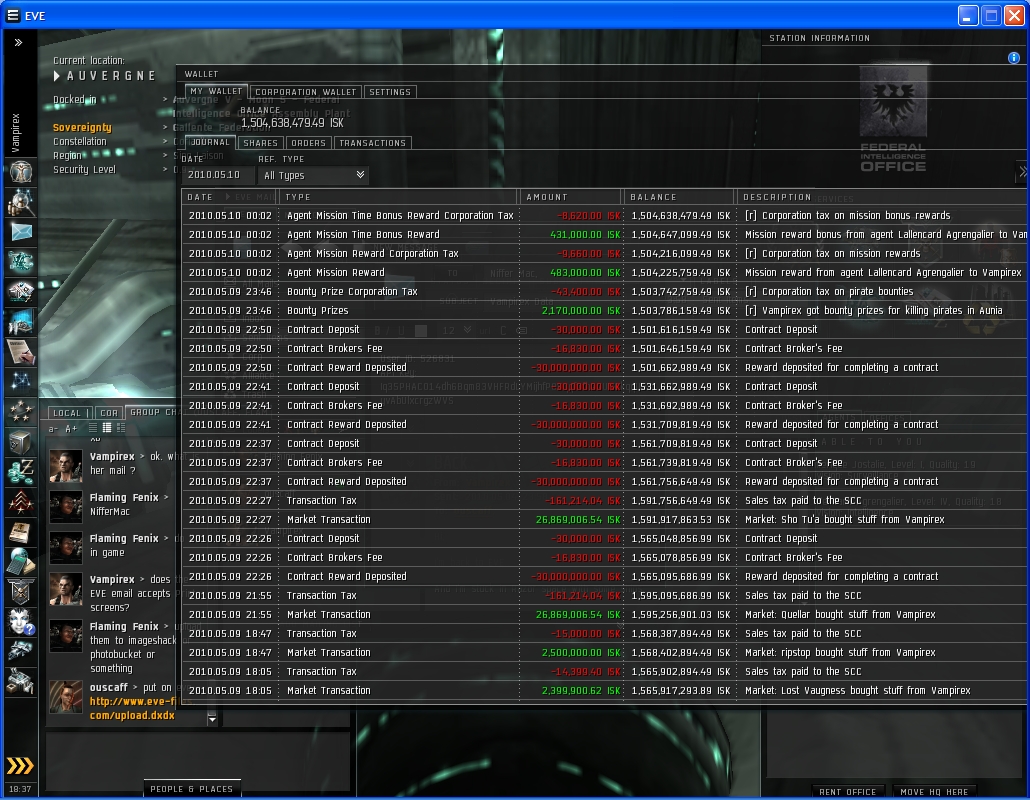Click the EVE window menu icon in the title bar

coord(12,15)
